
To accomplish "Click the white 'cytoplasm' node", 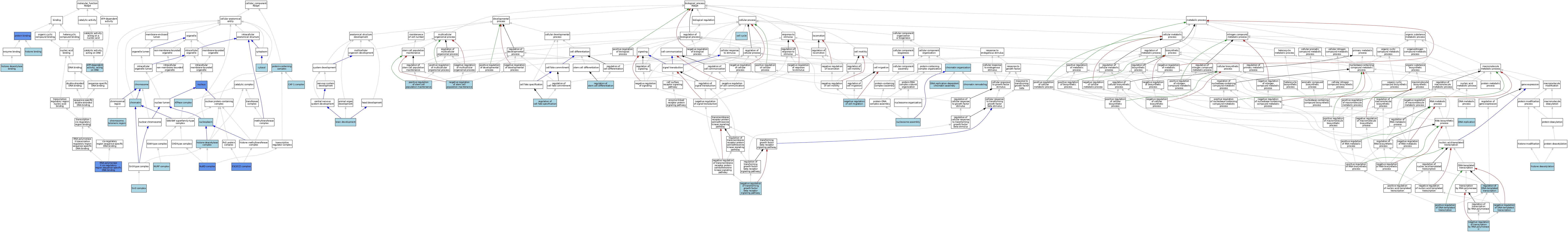I will pyautogui.click(x=262, y=52).
